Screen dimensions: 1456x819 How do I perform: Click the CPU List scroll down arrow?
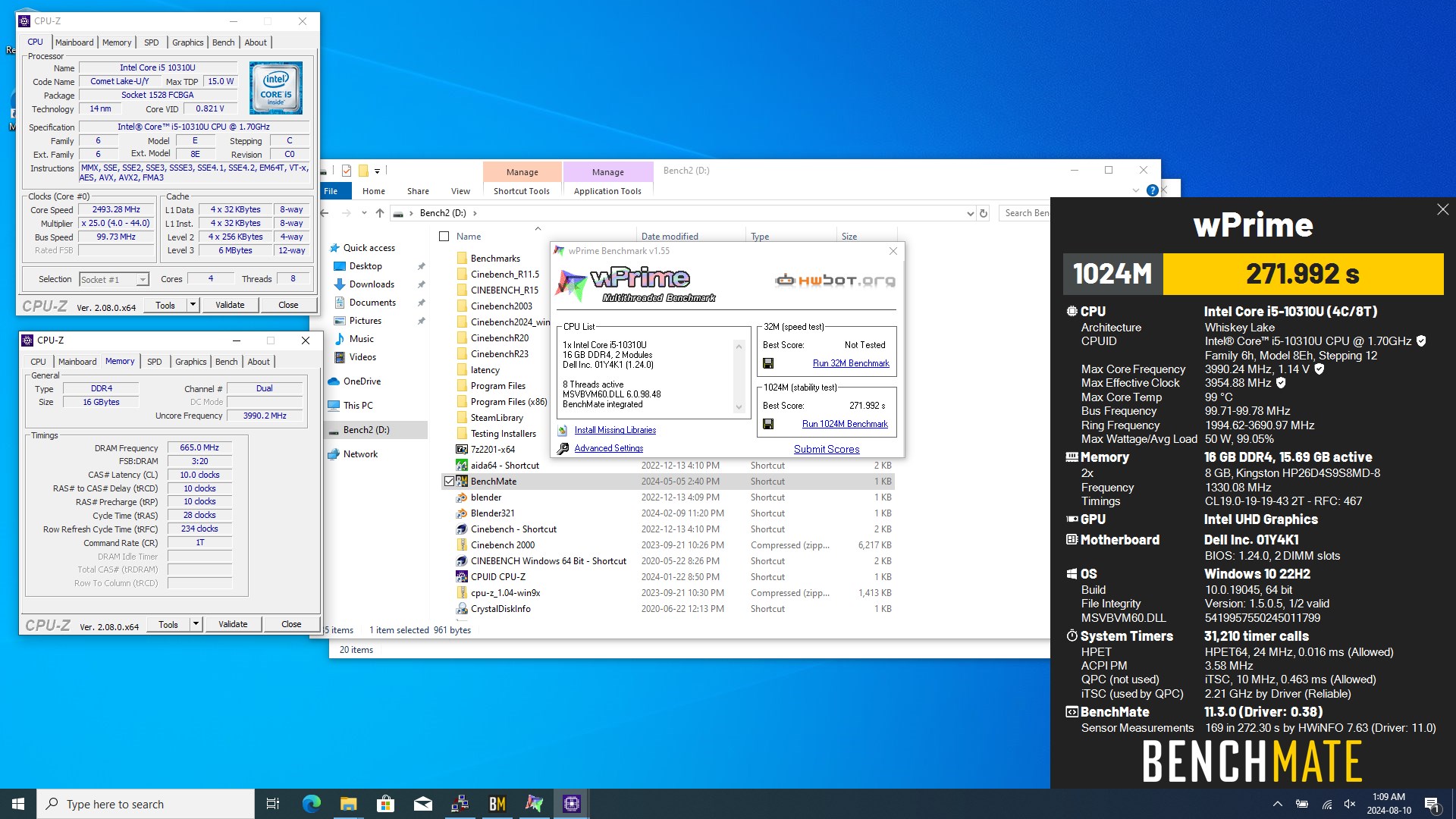tap(739, 407)
